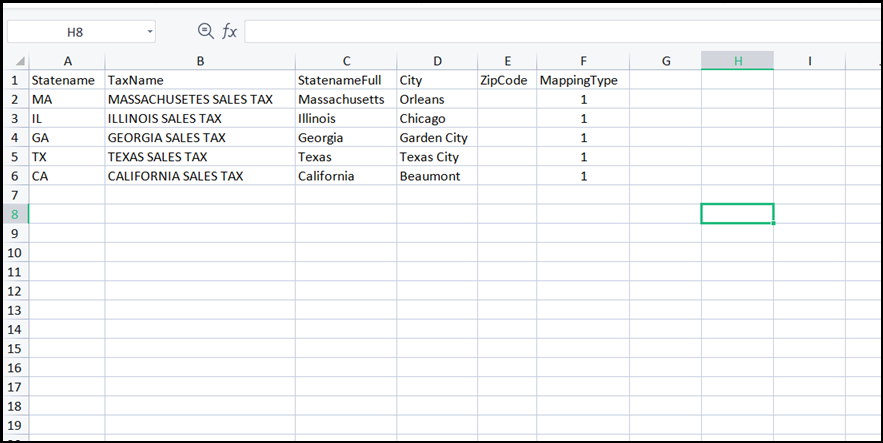Viewport: 883px width, 443px height.
Task: Click the active cell H8
Action: pos(738,214)
